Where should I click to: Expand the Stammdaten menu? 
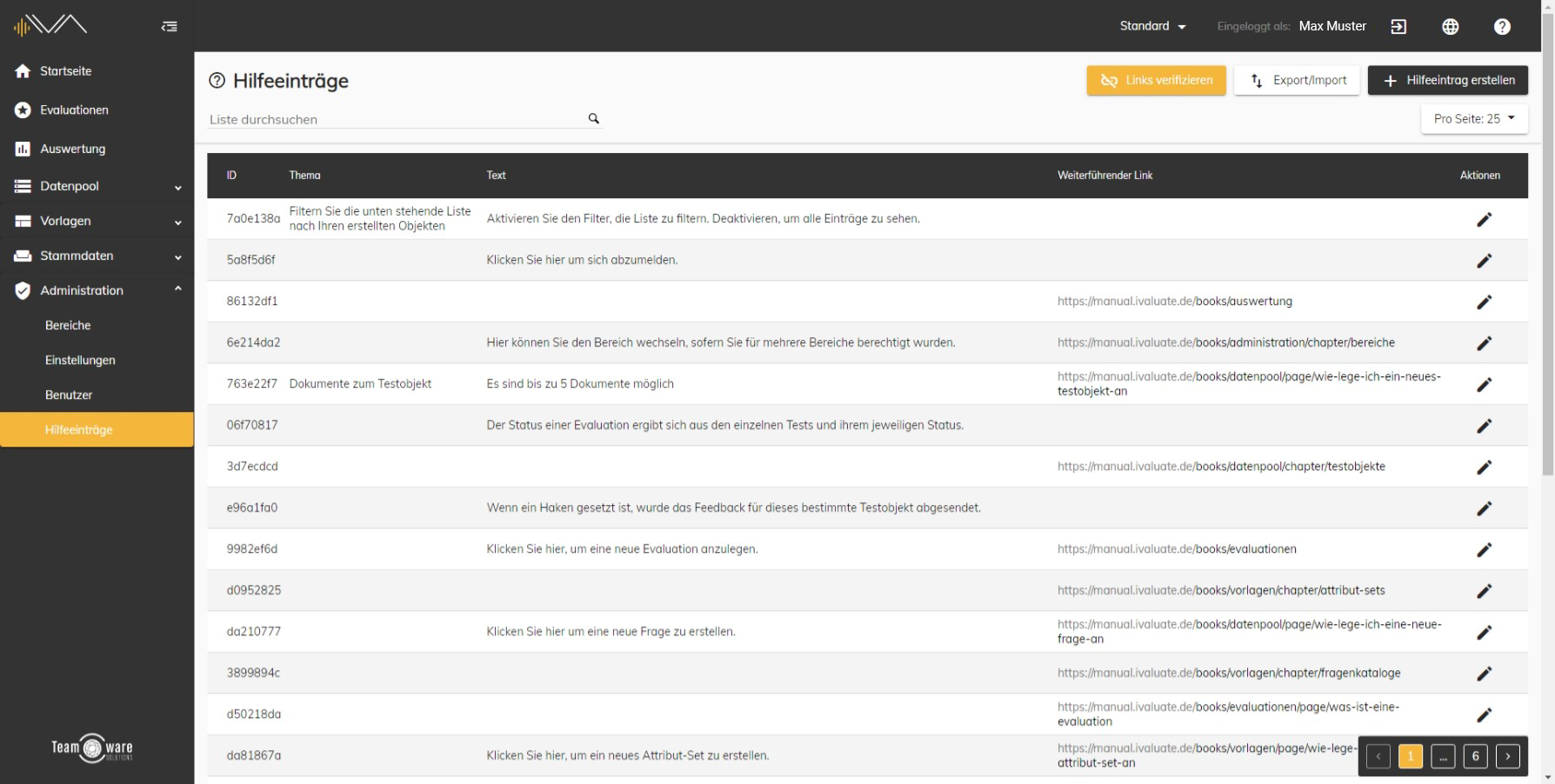97,256
